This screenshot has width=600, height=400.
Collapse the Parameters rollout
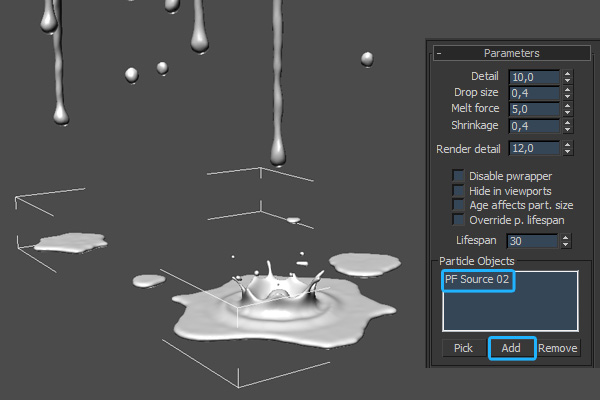[438, 53]
